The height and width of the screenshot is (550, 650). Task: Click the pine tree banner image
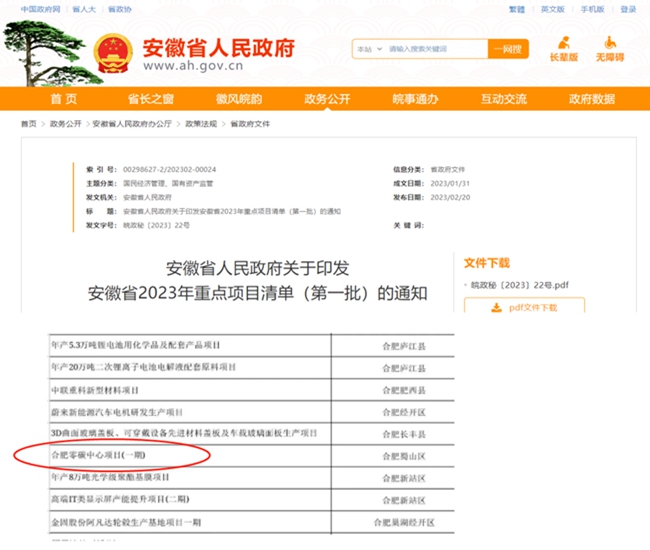[x=45, y=50]
